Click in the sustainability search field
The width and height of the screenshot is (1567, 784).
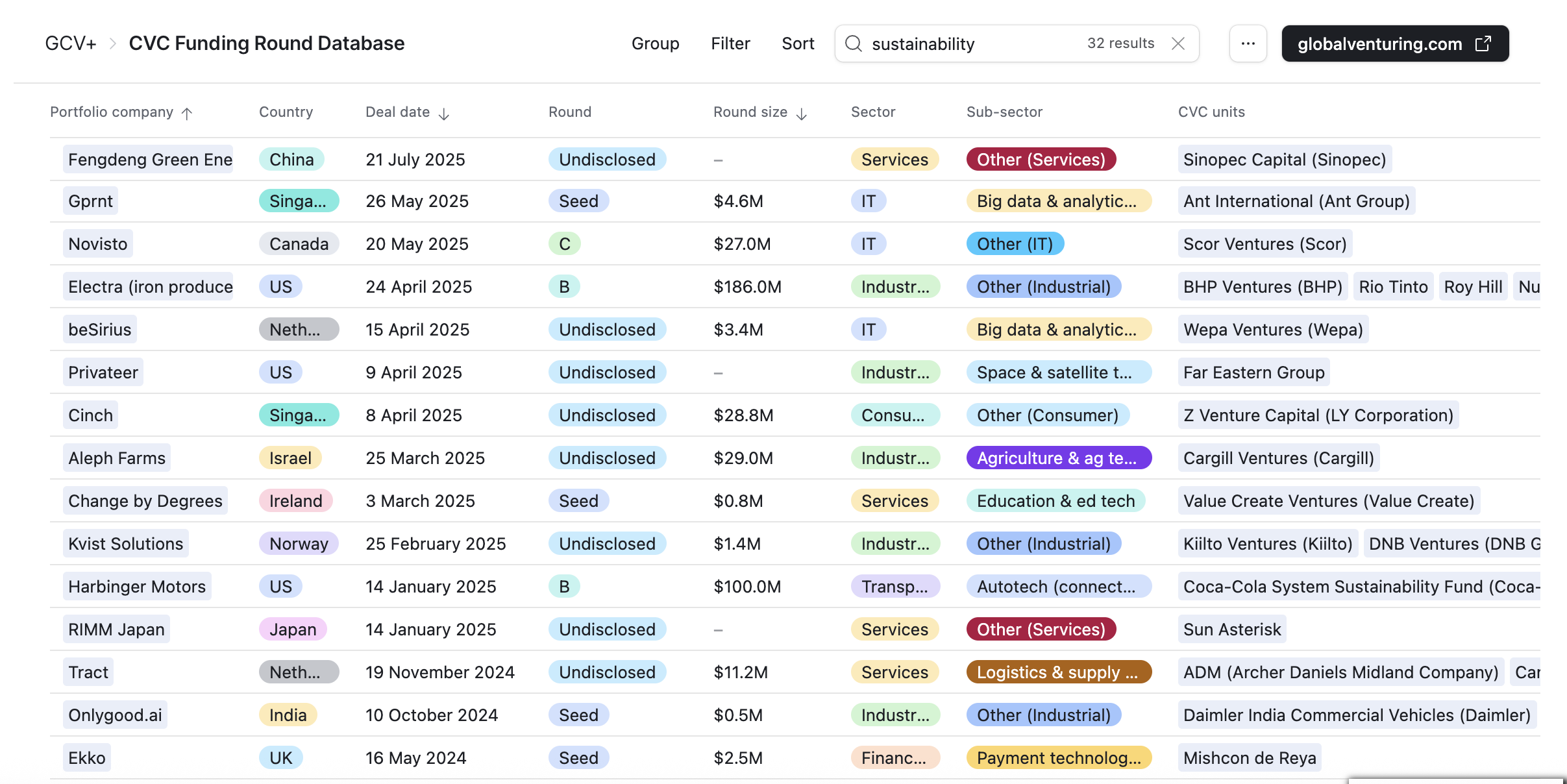pos(974,43)
